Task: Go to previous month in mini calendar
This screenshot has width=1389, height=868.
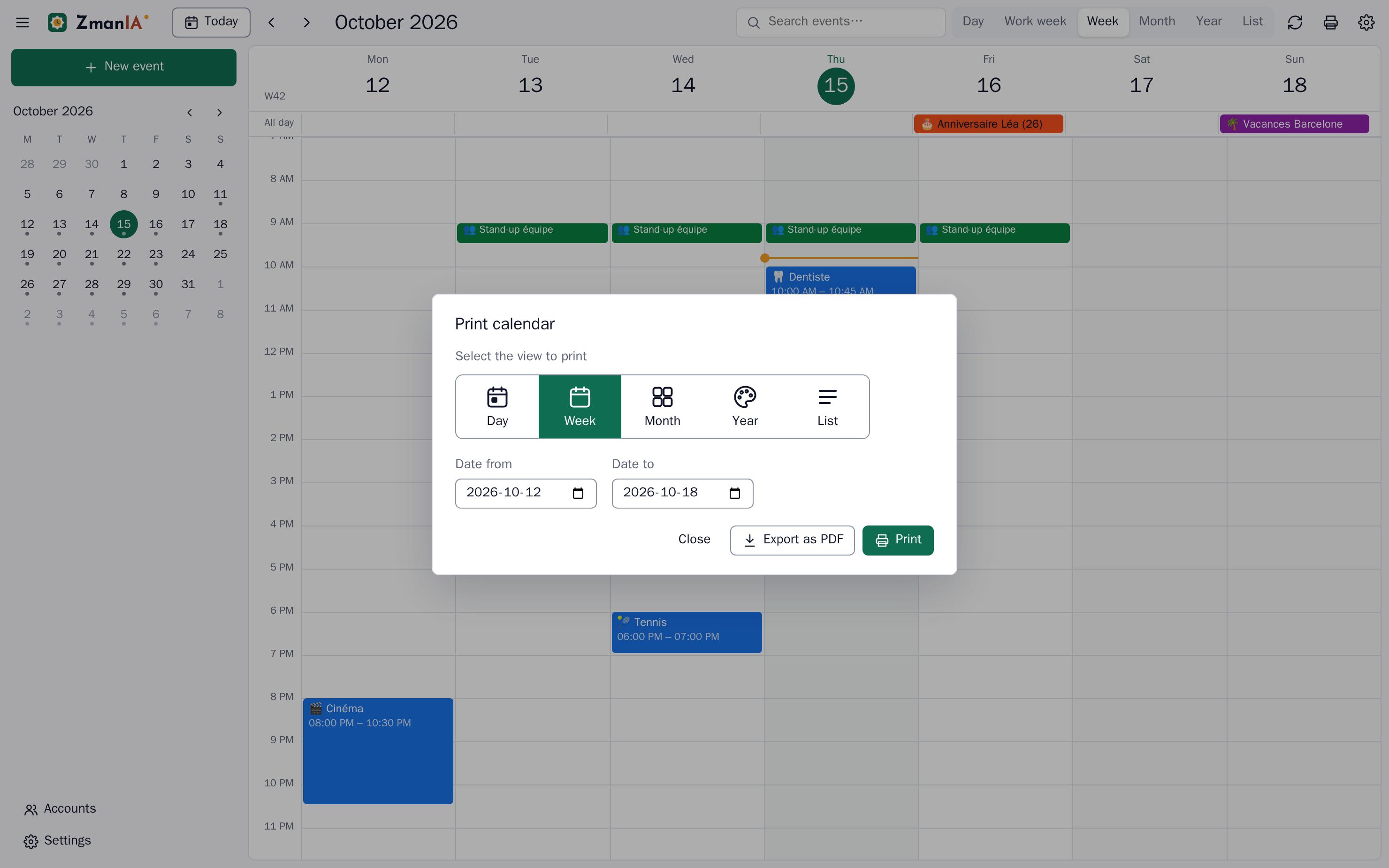Action: click(x=190, y=112)
